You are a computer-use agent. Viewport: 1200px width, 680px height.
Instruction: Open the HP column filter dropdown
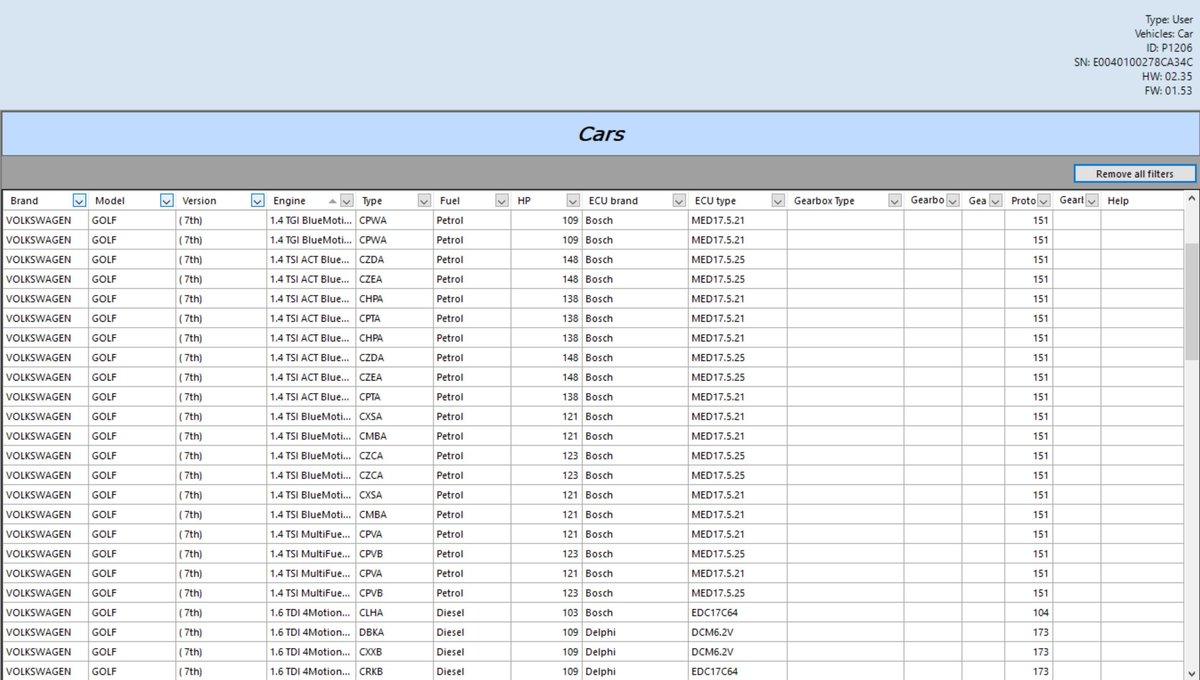pyautogui.click(x=573, y=201)
